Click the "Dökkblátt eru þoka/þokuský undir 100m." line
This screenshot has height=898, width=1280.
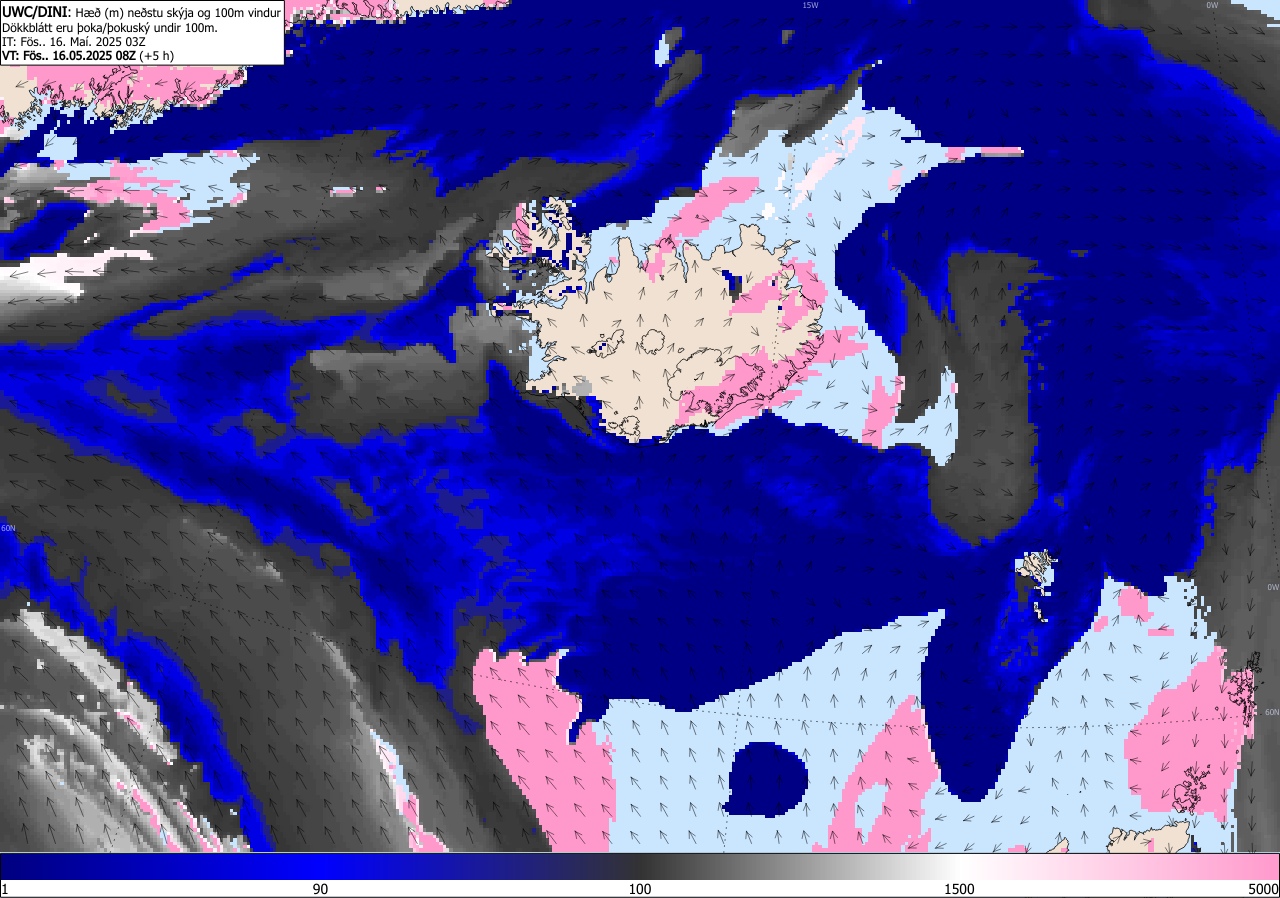[x=110, y=27]
